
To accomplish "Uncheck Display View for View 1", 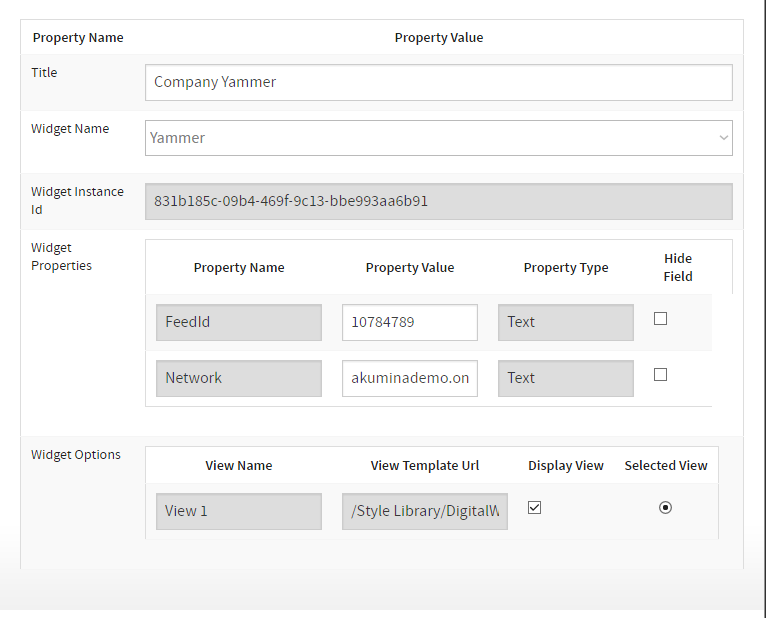I will tap(534, 508).
